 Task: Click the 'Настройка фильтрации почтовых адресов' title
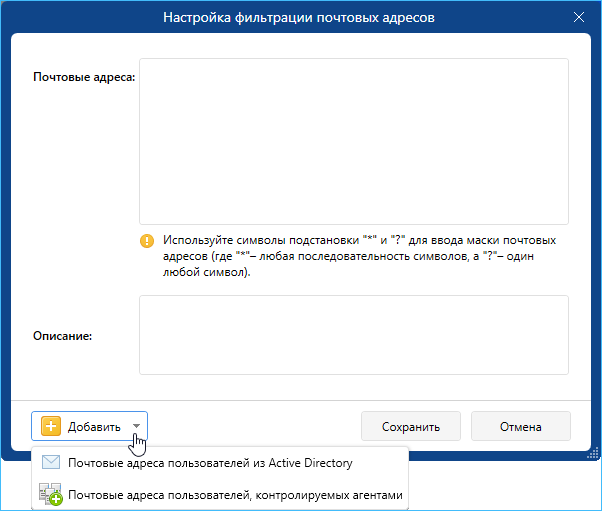(301, 17)
